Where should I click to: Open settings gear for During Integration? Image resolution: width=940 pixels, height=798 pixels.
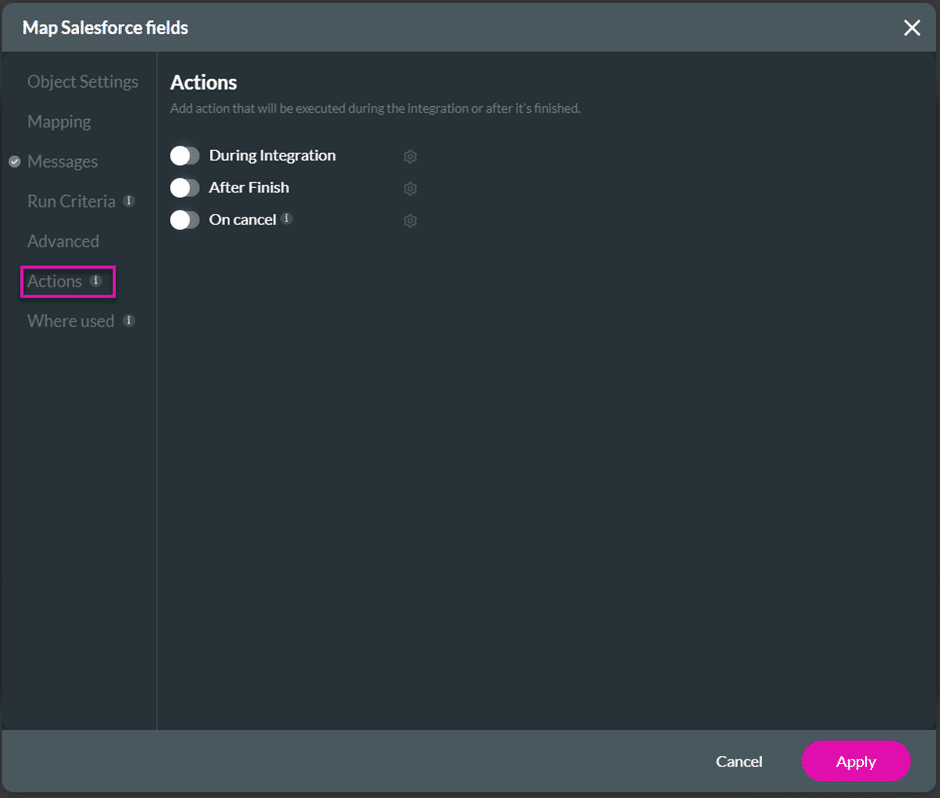410,157
